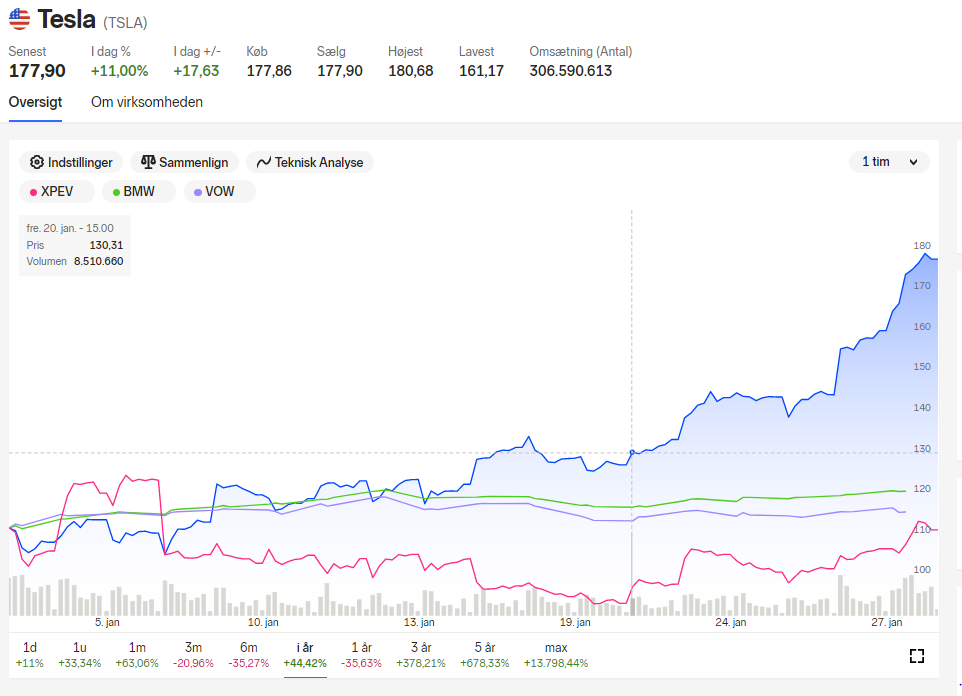Click the Omsætning value 306.590.613
962x696 pixels.
[x=571, y=71]
